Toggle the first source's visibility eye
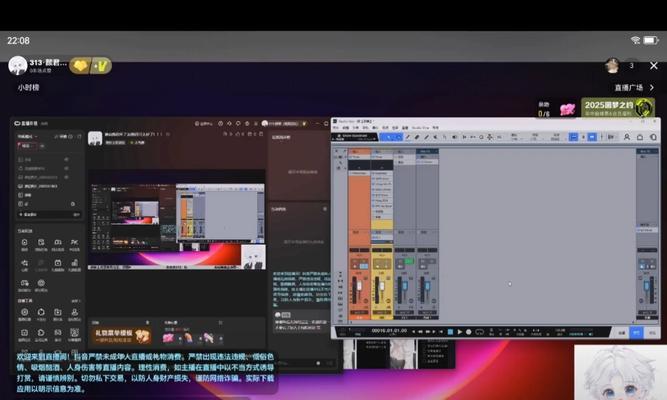 click(66, 159)
